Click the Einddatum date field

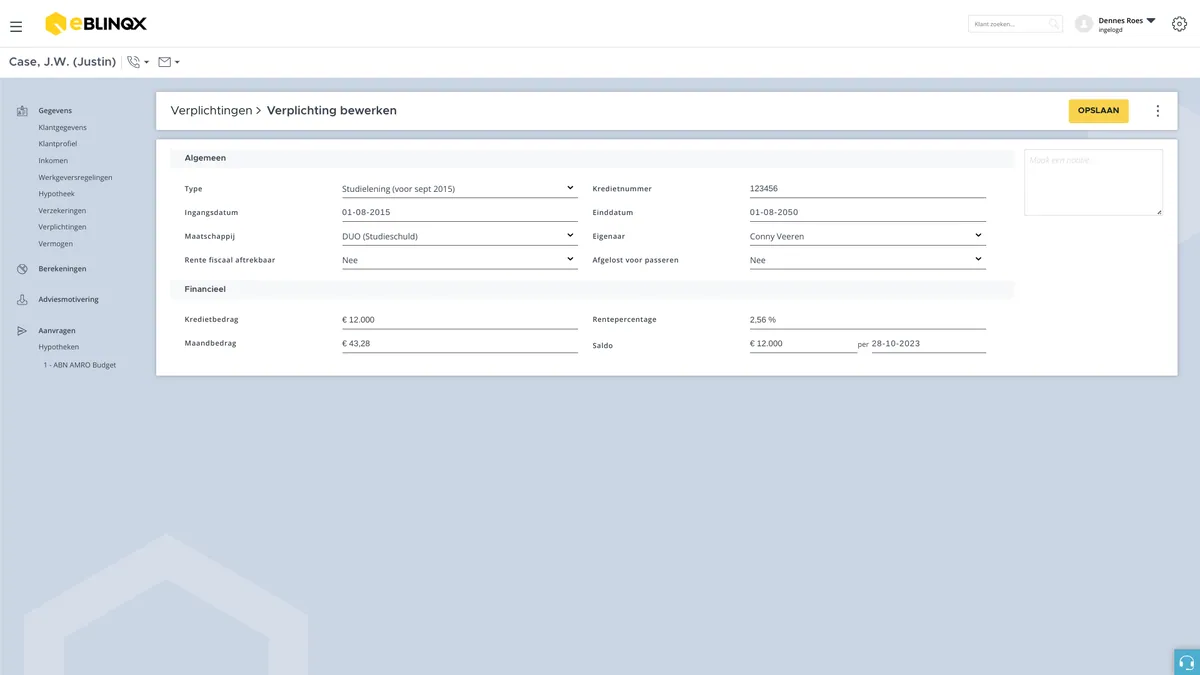coord(868,212)
